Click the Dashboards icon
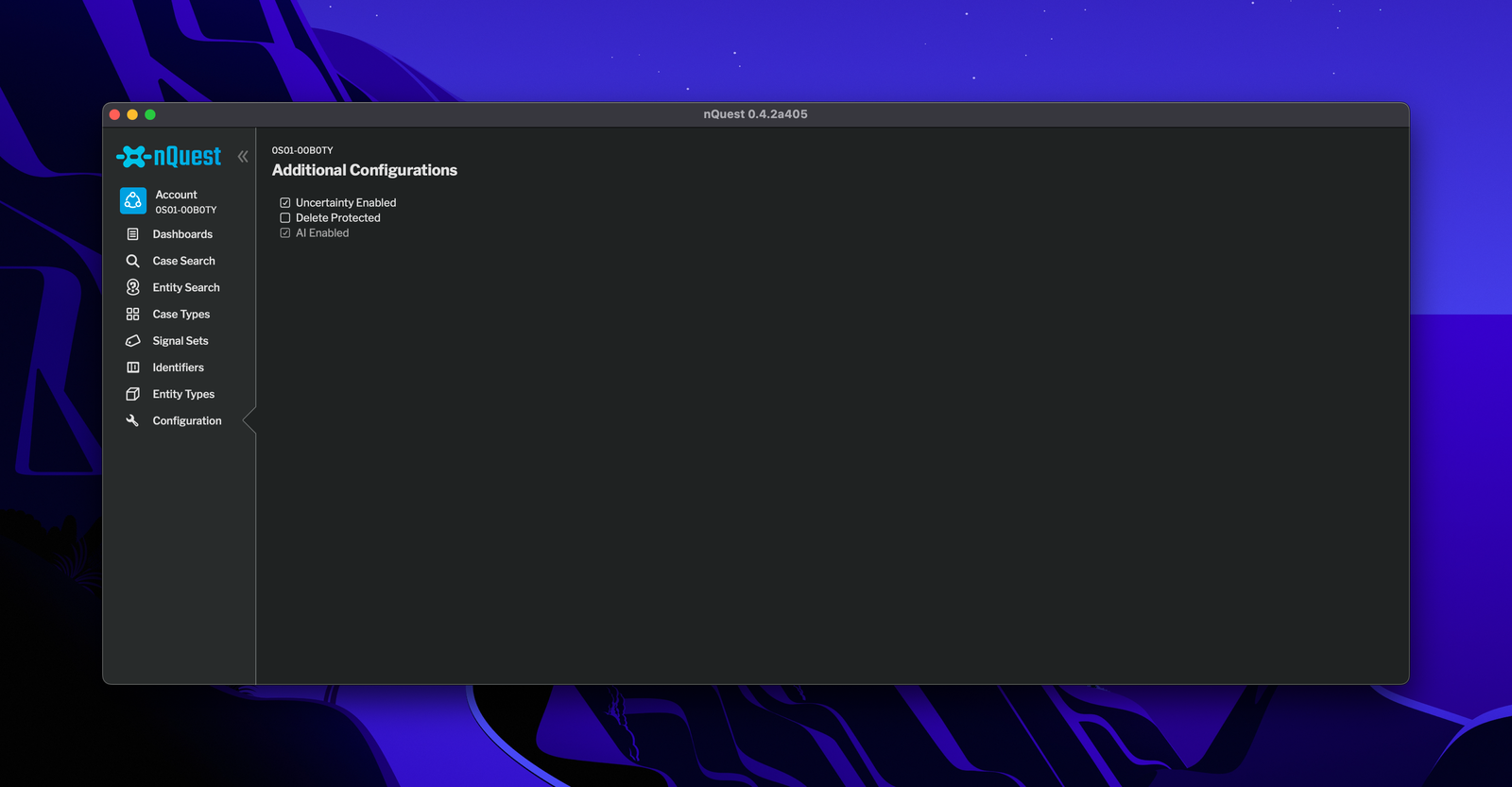This screenshot has width=1512, height=787. coord(133,234)
